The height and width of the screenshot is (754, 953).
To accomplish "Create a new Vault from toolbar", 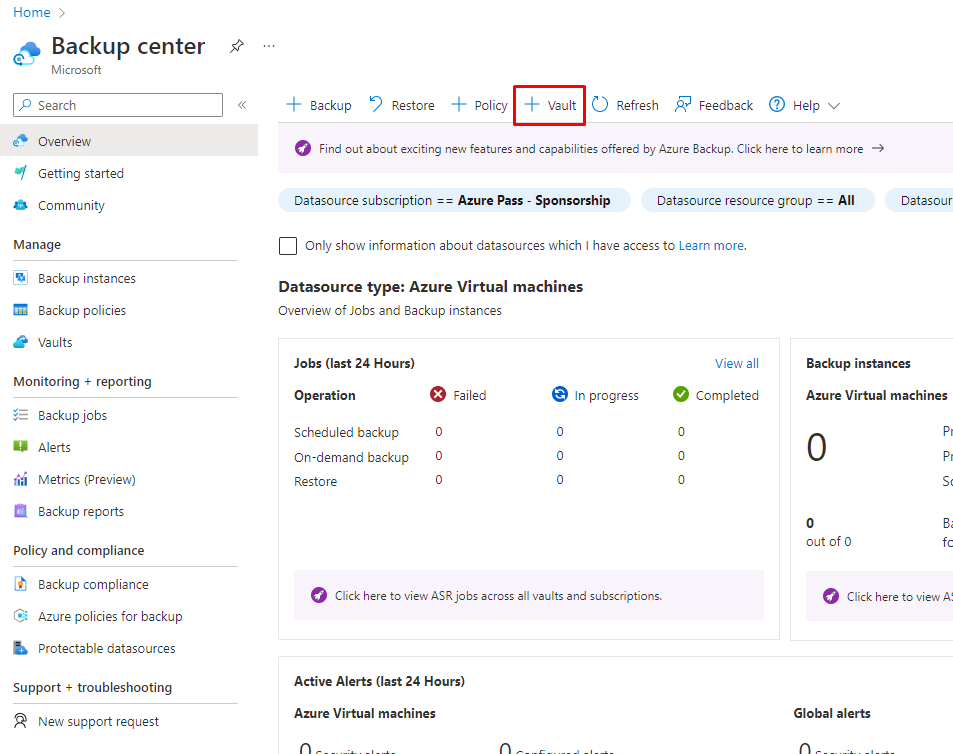I will point(550,105).
